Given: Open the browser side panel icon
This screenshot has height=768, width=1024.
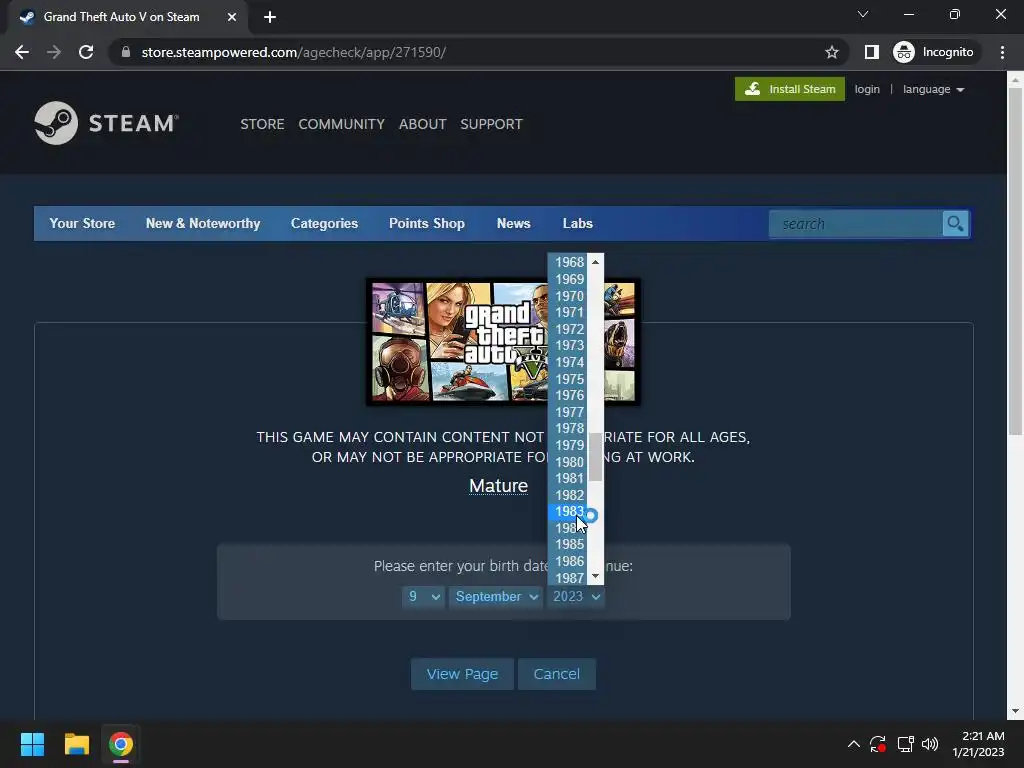Looking at the screenshot, I should (871, 52).
